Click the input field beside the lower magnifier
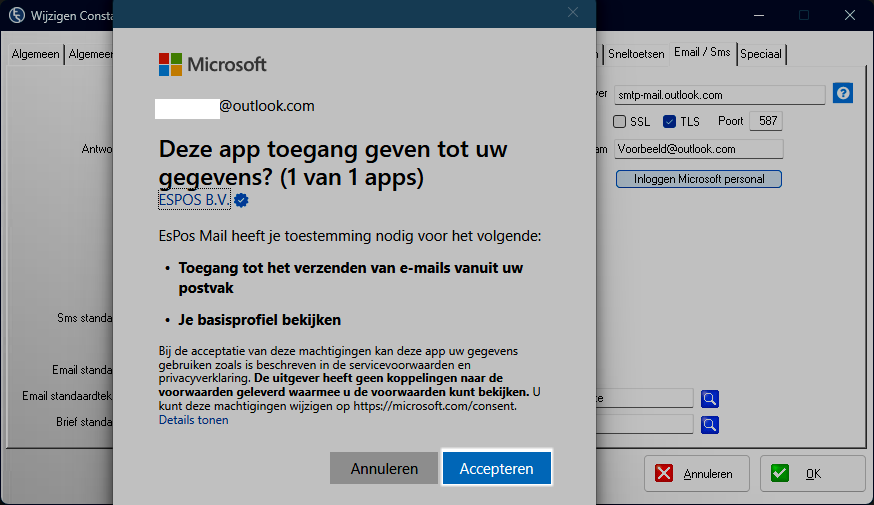874x505 pixels. pos(644,425)
